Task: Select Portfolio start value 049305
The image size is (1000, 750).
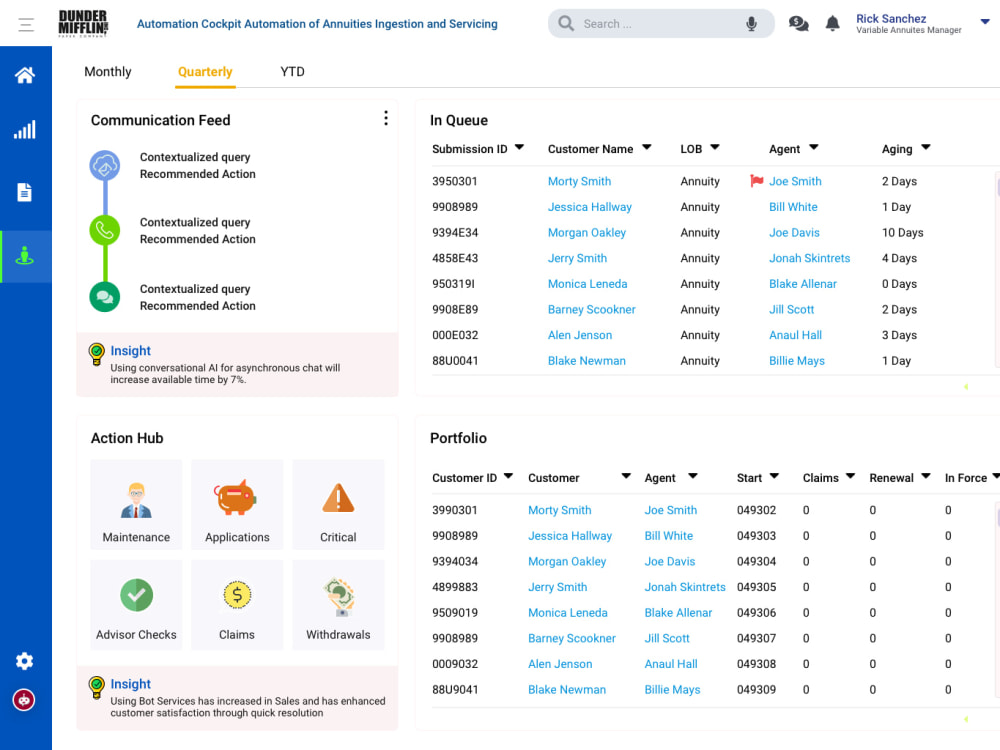Action: point(756,587)
